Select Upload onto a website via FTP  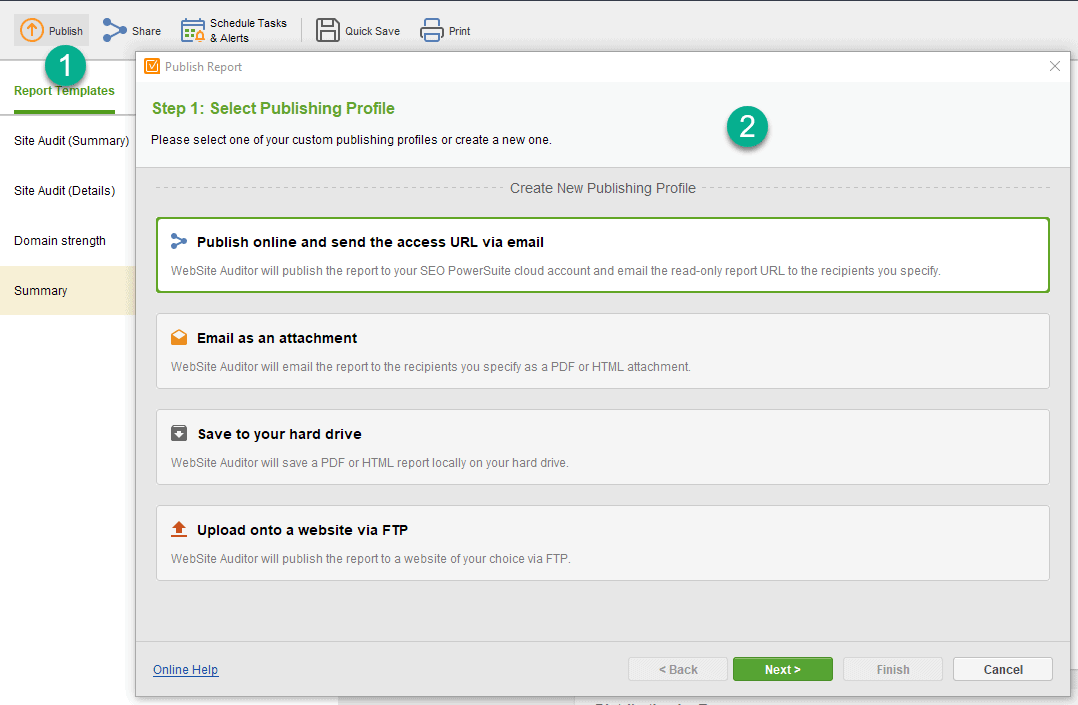pos(602,543)
